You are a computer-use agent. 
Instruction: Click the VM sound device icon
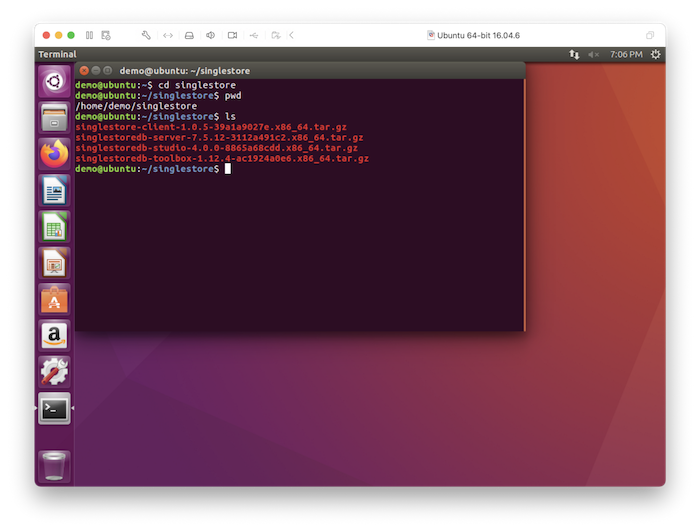click(211, 35)
